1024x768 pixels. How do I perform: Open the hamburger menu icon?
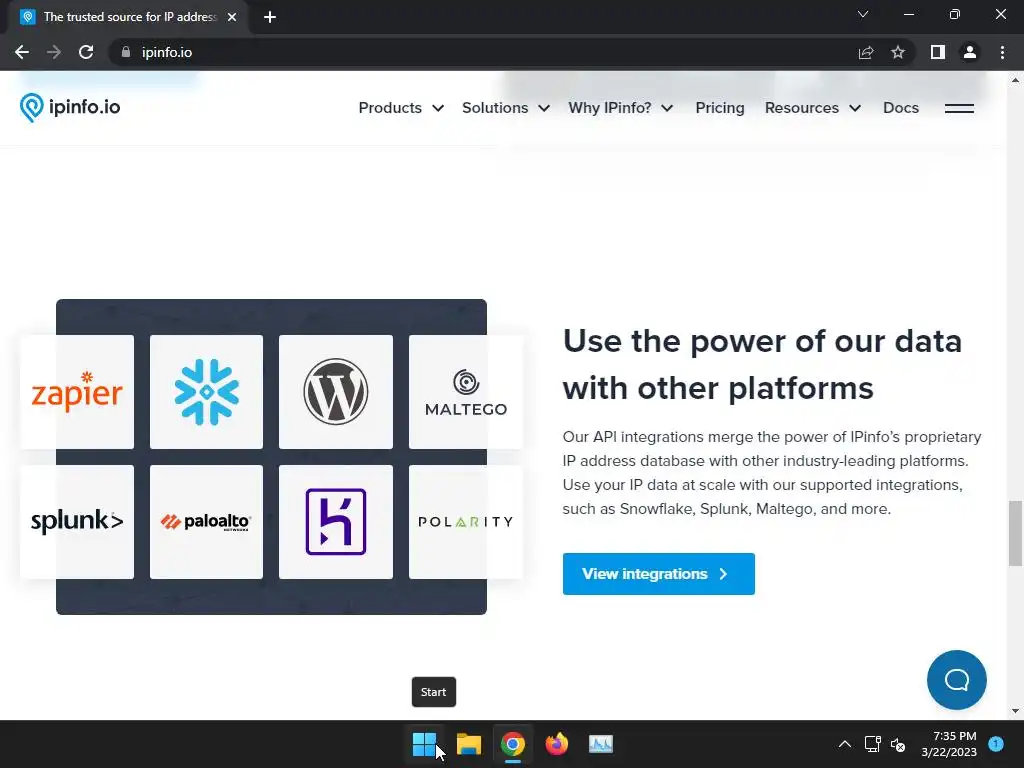click(959, 108)
